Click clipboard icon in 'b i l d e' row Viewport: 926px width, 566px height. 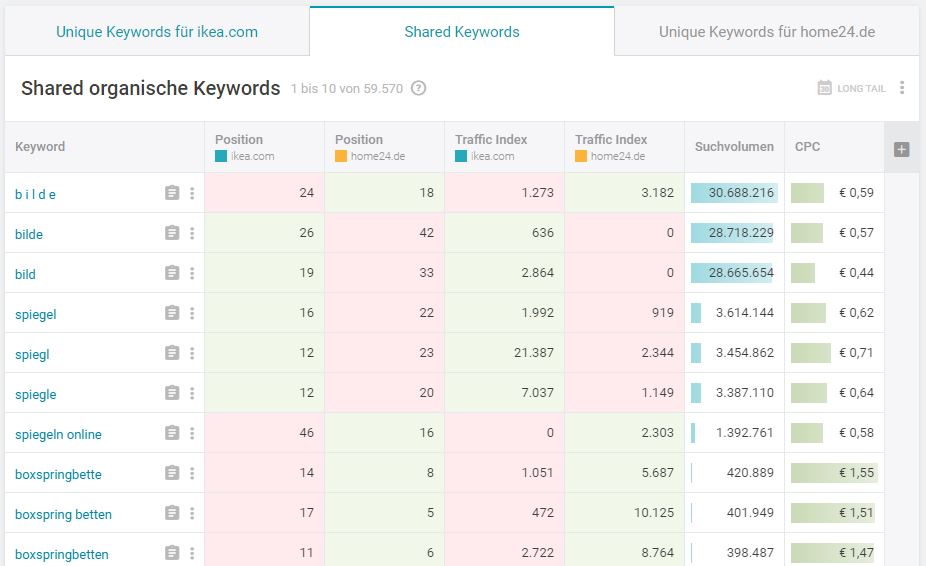[172, 193]
